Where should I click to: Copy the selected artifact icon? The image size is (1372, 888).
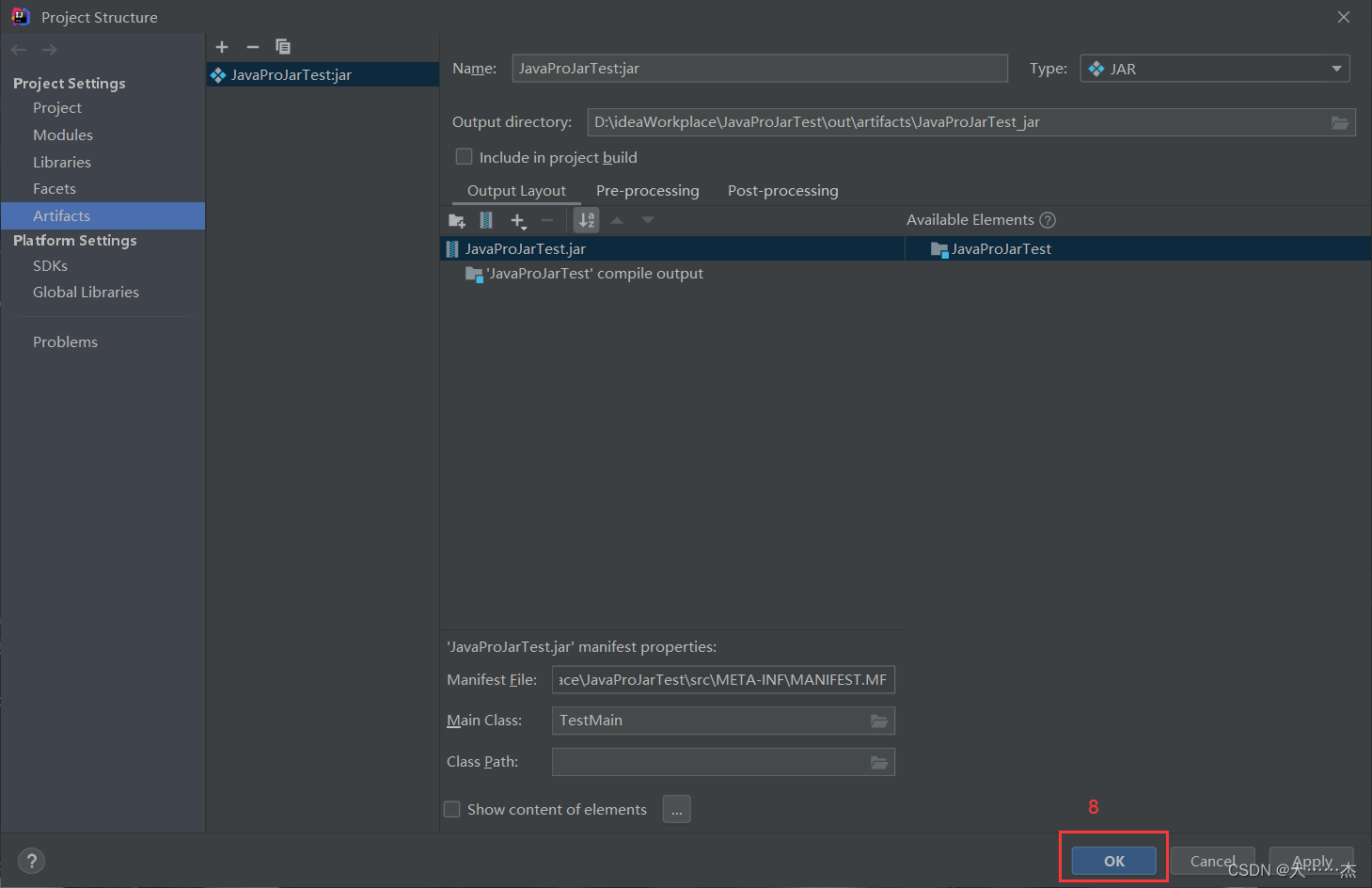pyautogui.click(x=283, y=47)
